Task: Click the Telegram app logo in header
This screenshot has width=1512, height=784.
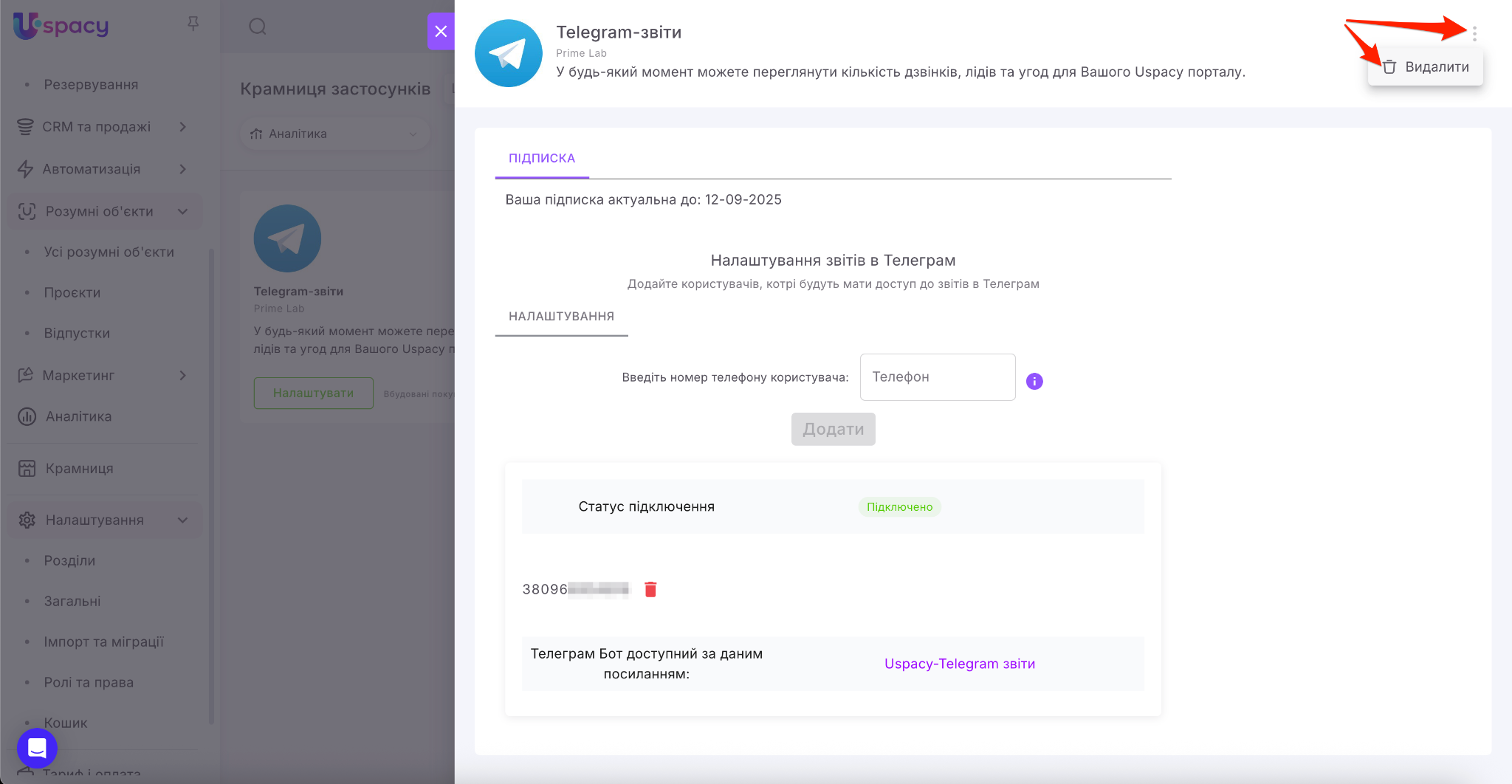Action: pyautogui.click(x=508, y=53)
